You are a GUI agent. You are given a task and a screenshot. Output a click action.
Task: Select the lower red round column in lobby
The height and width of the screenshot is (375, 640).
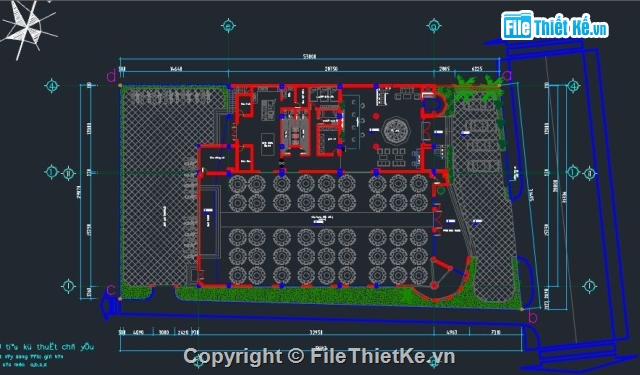pyautogui.click(x=376, y=146)
